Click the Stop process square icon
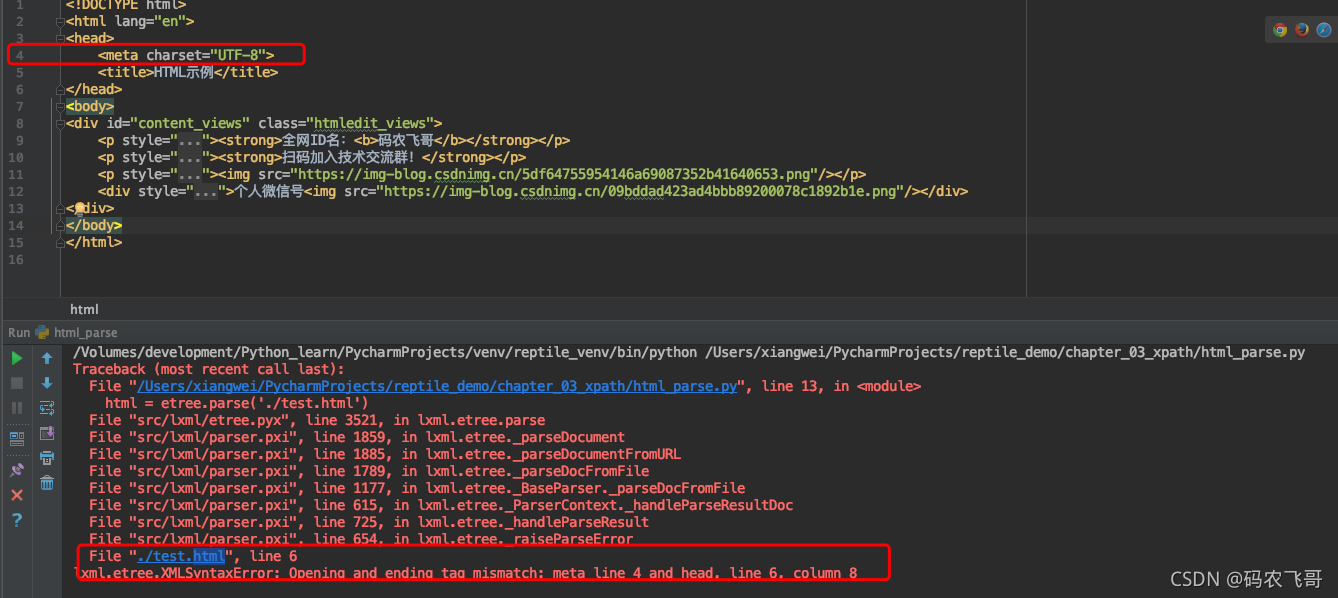This screenshot has width=1338, height=598. point(16,383)
